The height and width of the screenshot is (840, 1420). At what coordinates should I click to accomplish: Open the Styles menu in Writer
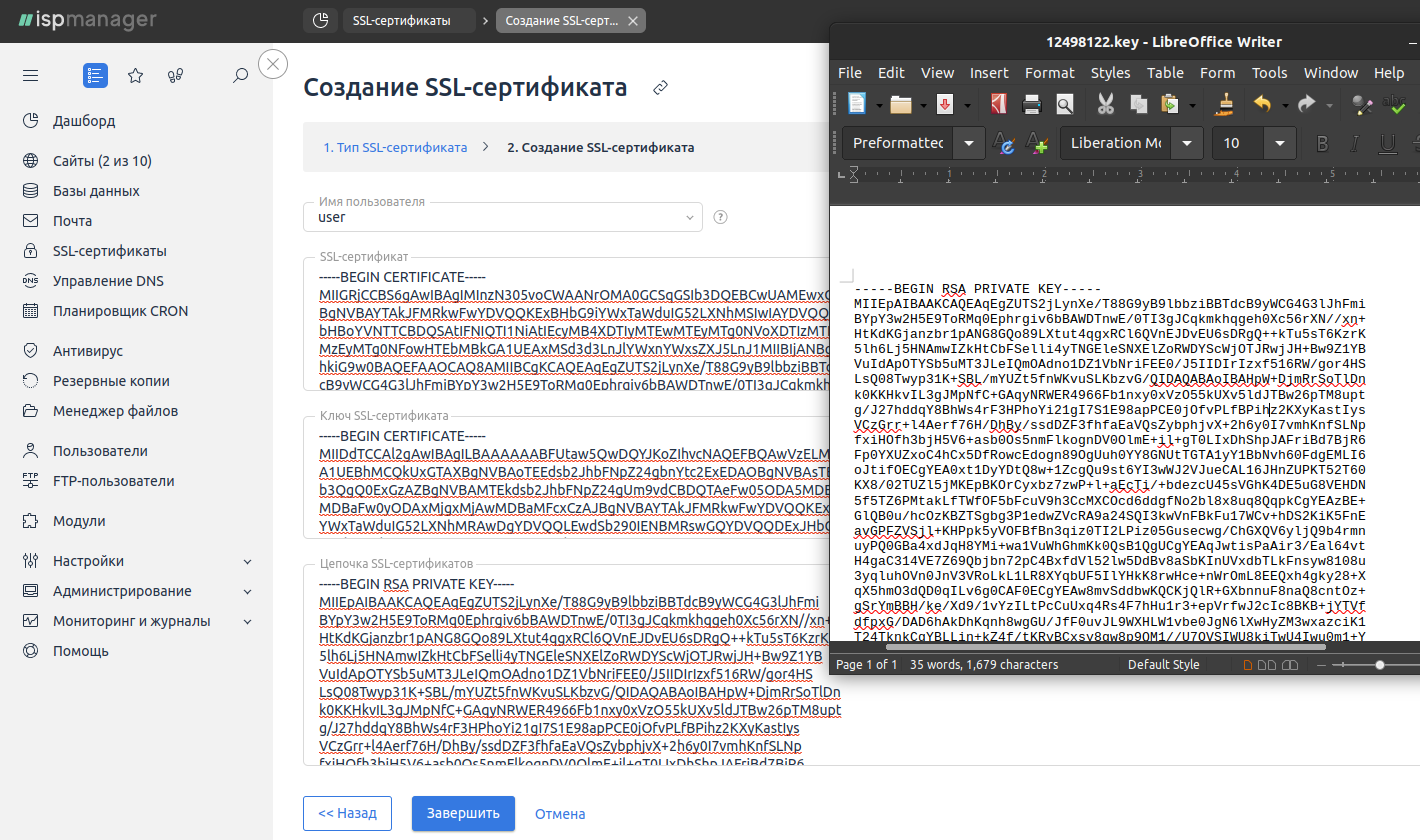(1110, 73)
